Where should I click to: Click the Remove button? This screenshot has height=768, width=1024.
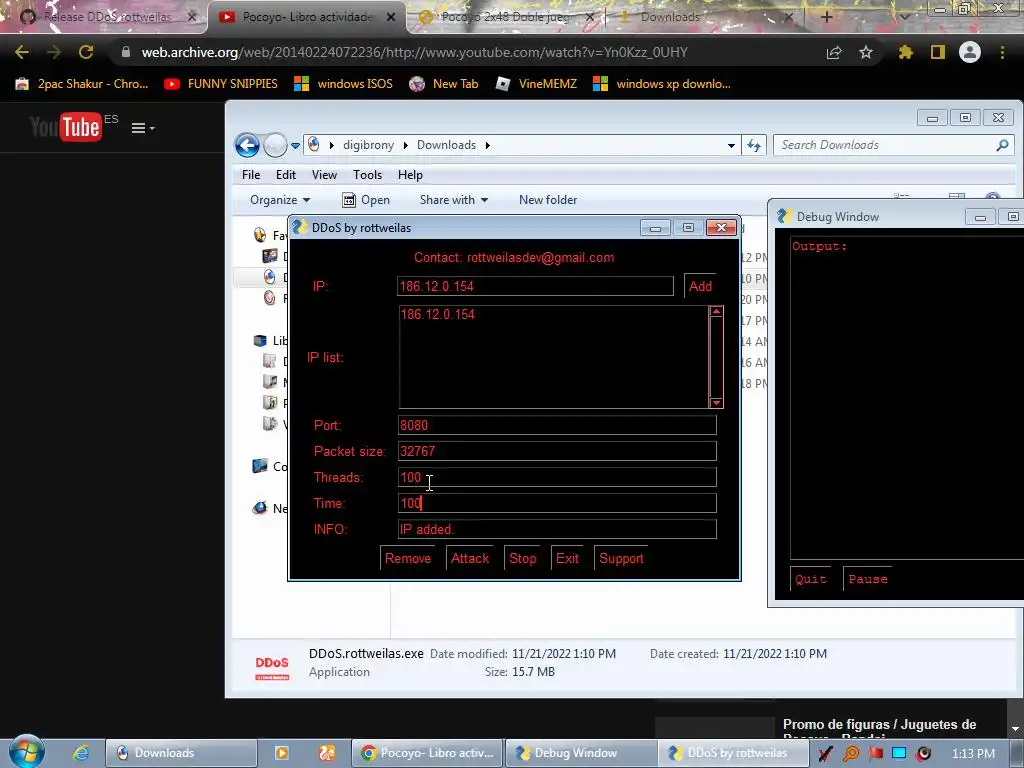coord(408,558)
